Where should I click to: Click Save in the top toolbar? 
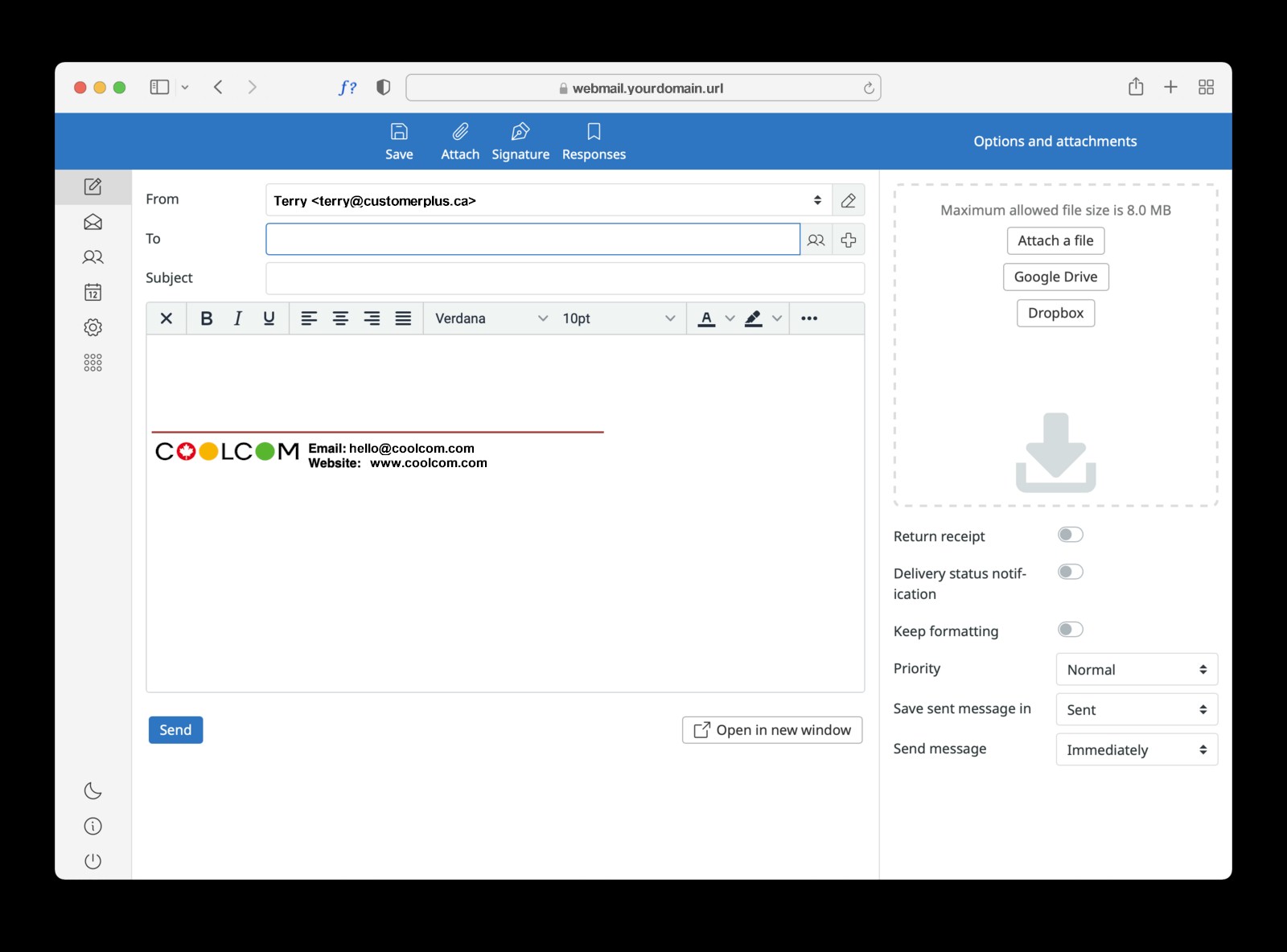pos(399,142)
